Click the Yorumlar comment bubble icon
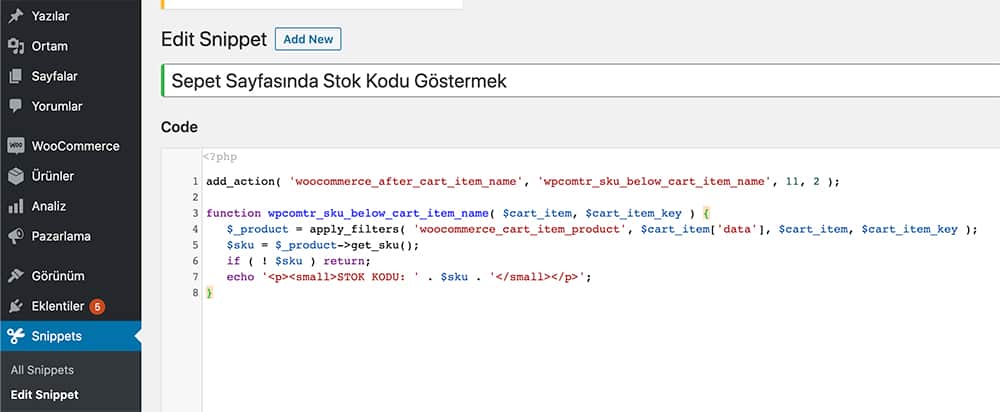Viewport: 1000px width, 412px height. (x=16, y=106)
